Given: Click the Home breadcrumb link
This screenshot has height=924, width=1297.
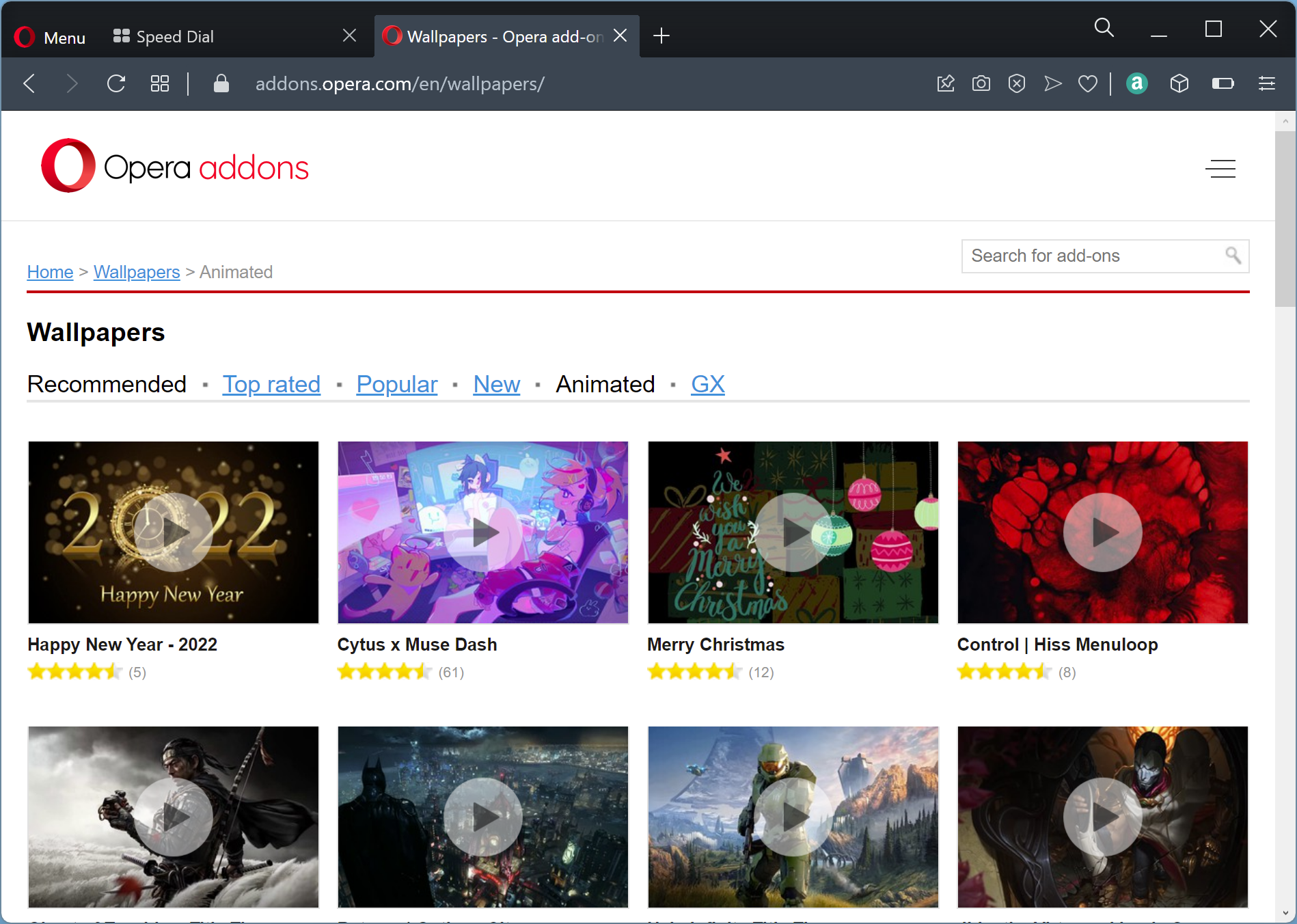Looking at the screenshot, I should click(x=50, y=272).
